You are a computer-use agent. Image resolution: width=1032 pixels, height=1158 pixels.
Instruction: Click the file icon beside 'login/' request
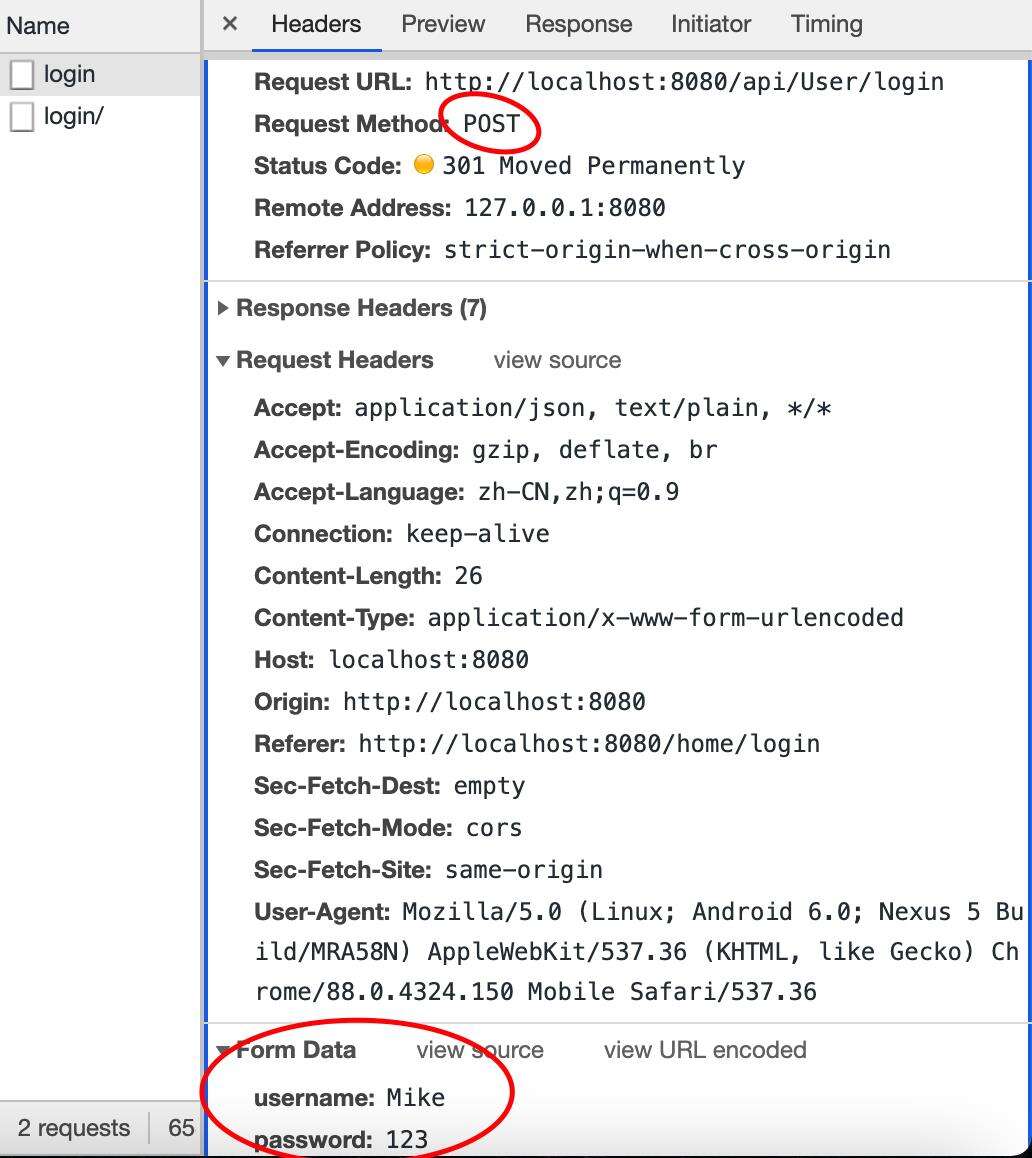[x=22, y=117]
